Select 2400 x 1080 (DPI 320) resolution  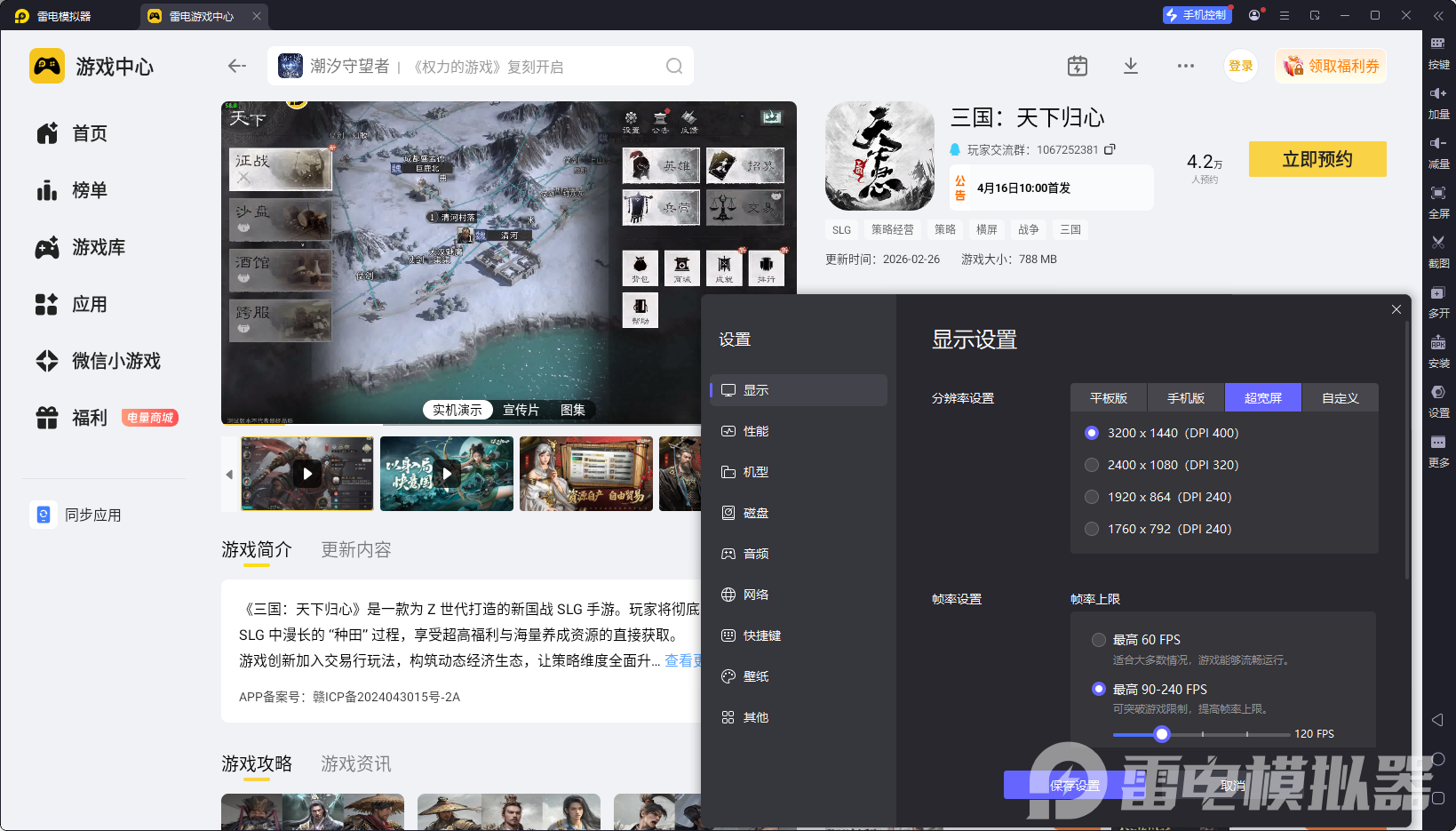(1092, 465)
